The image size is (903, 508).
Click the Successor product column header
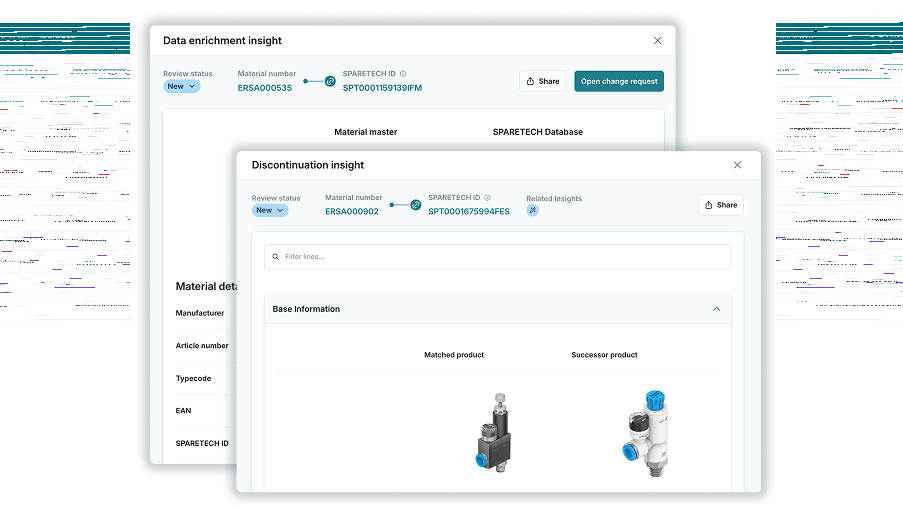click(x=604, y=355)
